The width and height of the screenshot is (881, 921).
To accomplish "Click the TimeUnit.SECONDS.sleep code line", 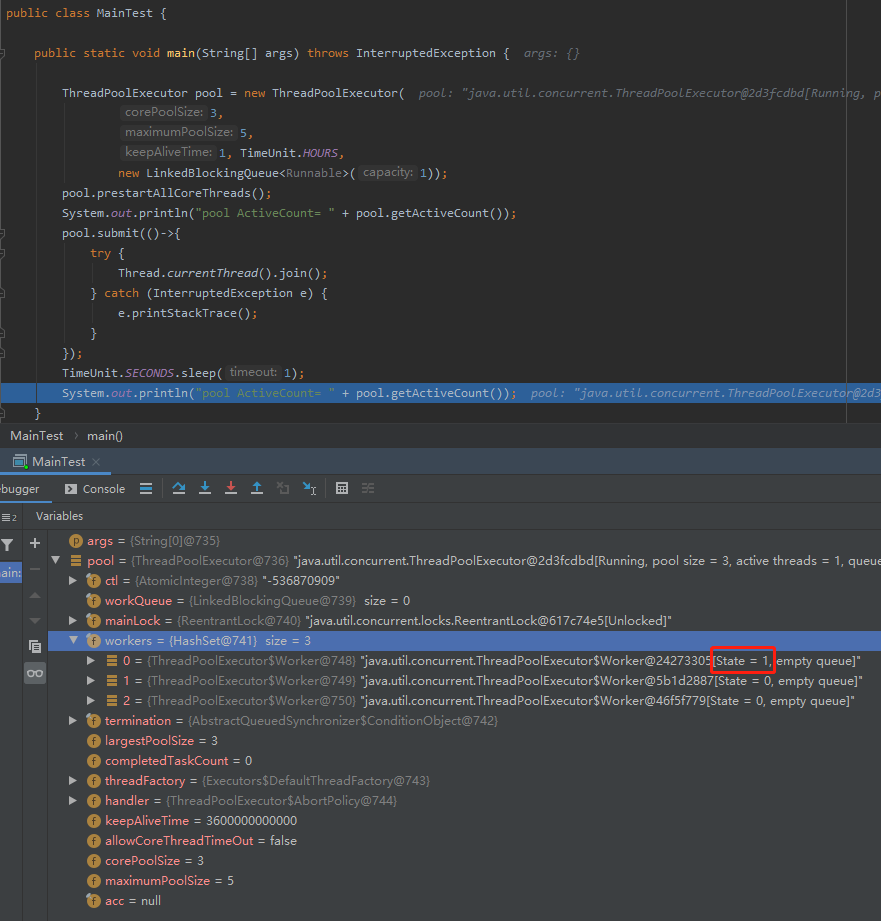I will 183,373.
